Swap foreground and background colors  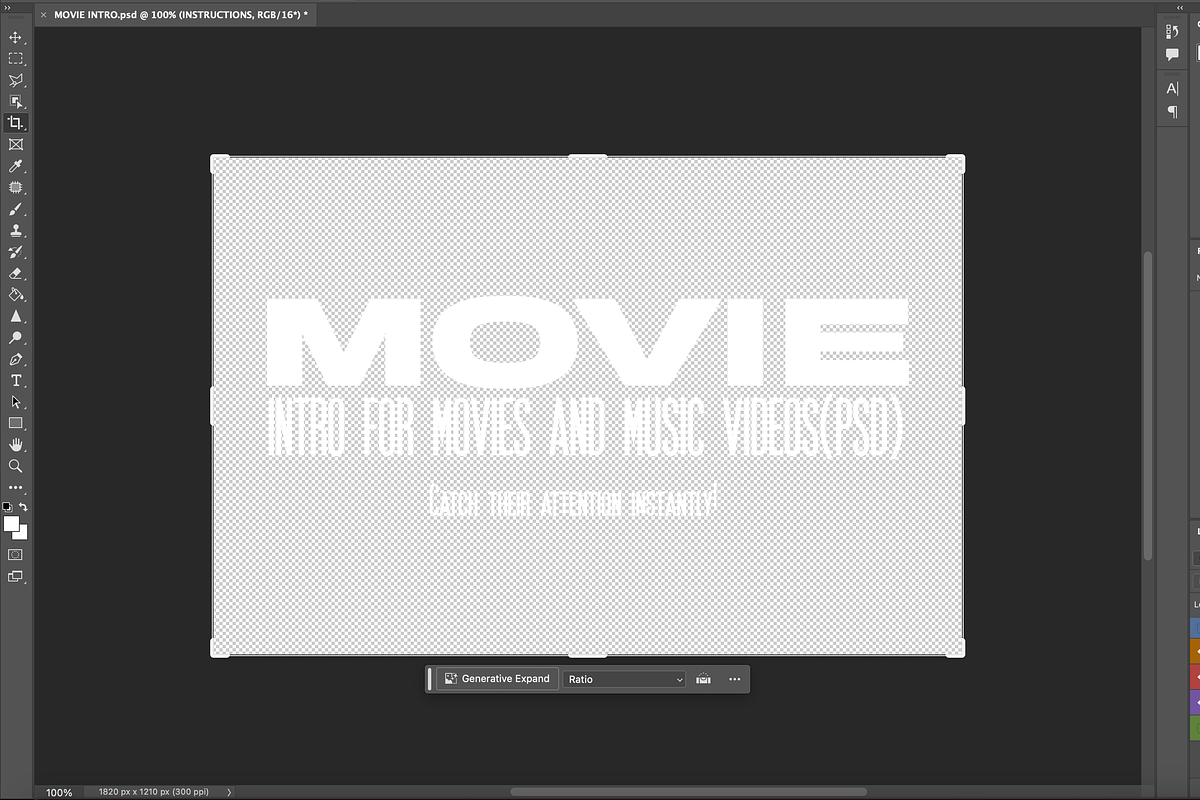[x=24, y=507]
